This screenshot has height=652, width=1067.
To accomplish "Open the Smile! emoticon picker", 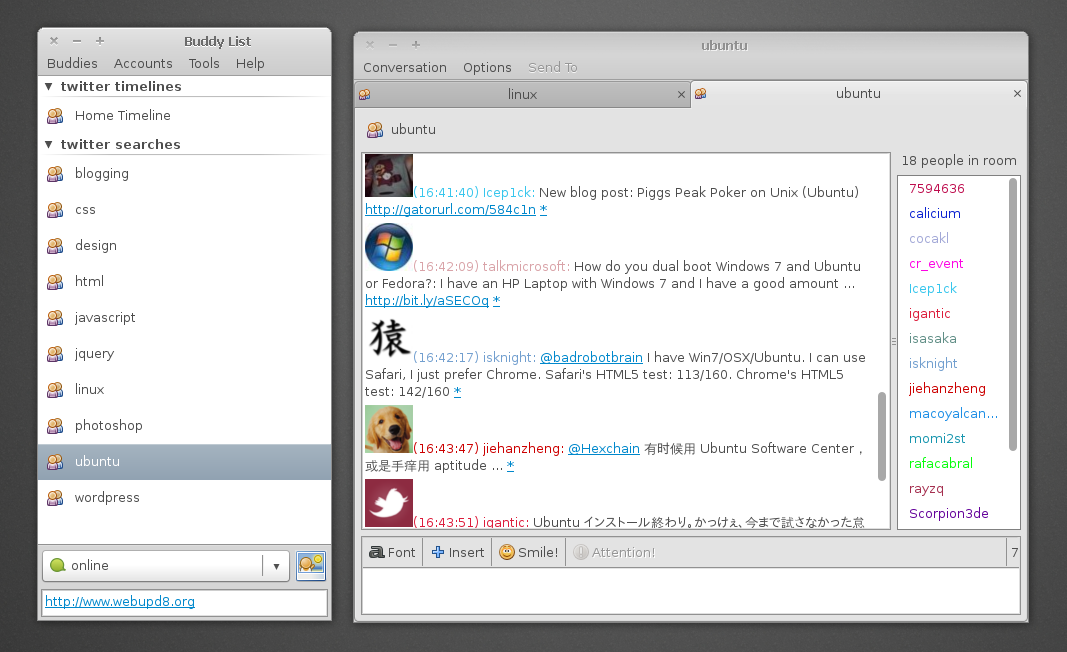I will pyautogui.click(x=529, y=553).
